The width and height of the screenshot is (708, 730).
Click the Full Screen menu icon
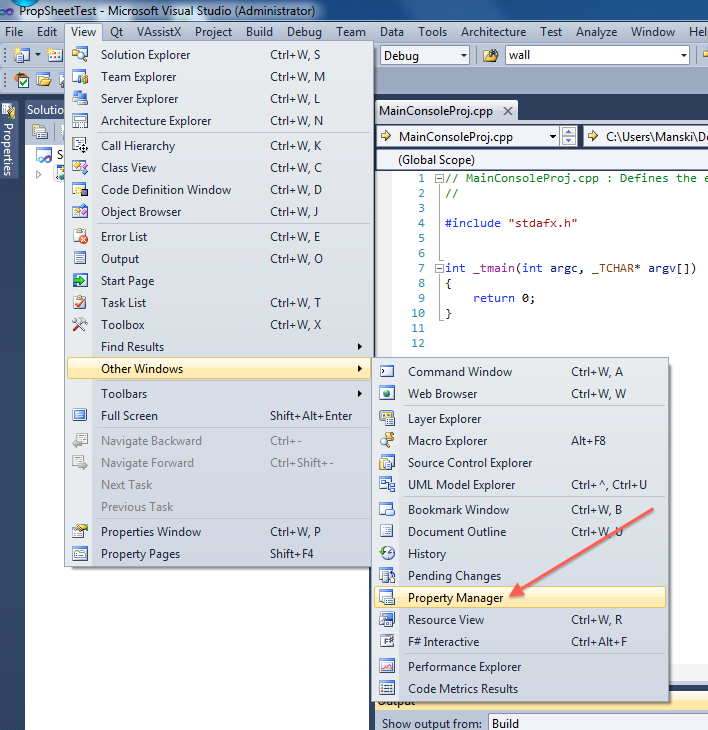(x=80, y=415)
